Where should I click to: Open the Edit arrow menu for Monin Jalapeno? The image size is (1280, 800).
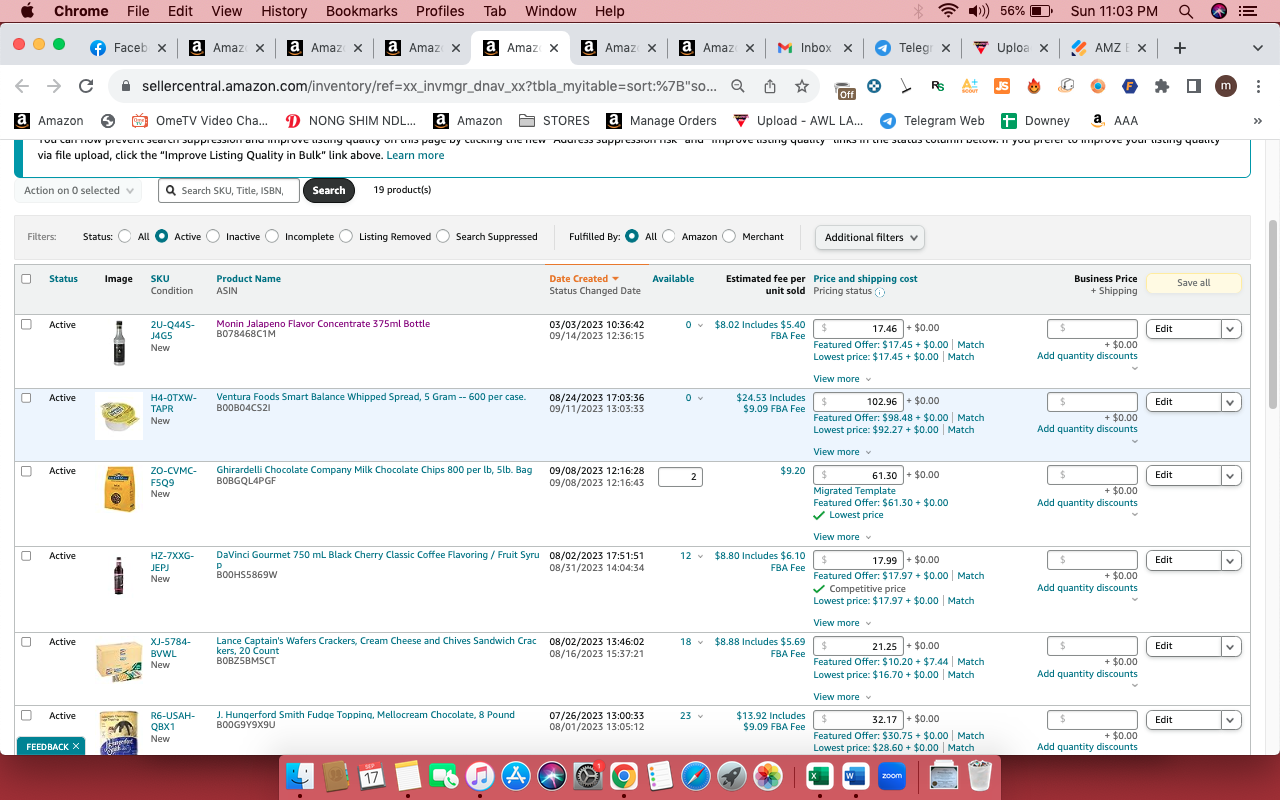tap(1231, 329)
